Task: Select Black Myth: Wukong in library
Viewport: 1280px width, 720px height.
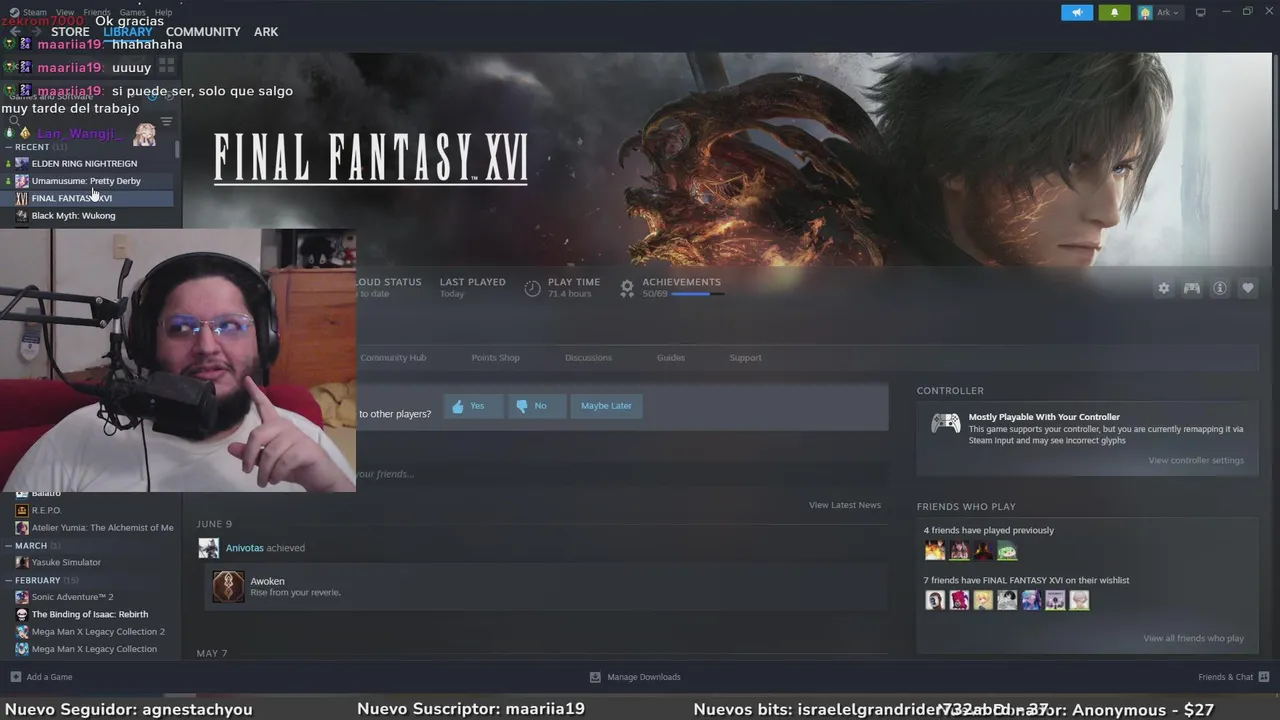Action: pyautogui.click(x=73, y=216)
